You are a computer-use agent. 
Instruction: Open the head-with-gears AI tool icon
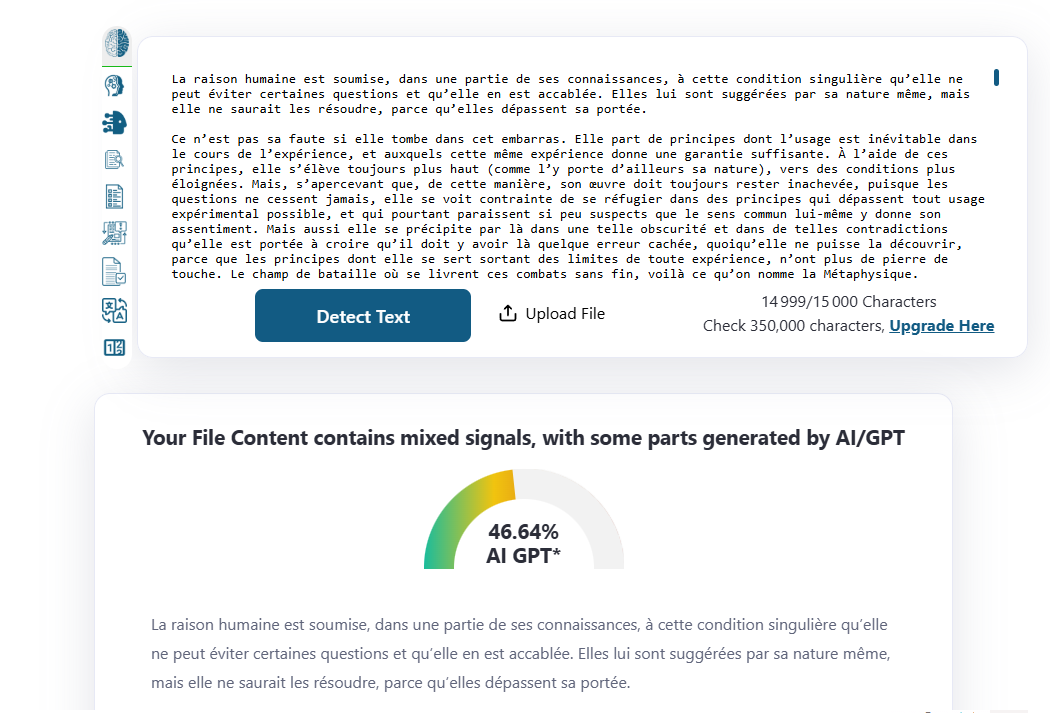(x=115, y=86)
